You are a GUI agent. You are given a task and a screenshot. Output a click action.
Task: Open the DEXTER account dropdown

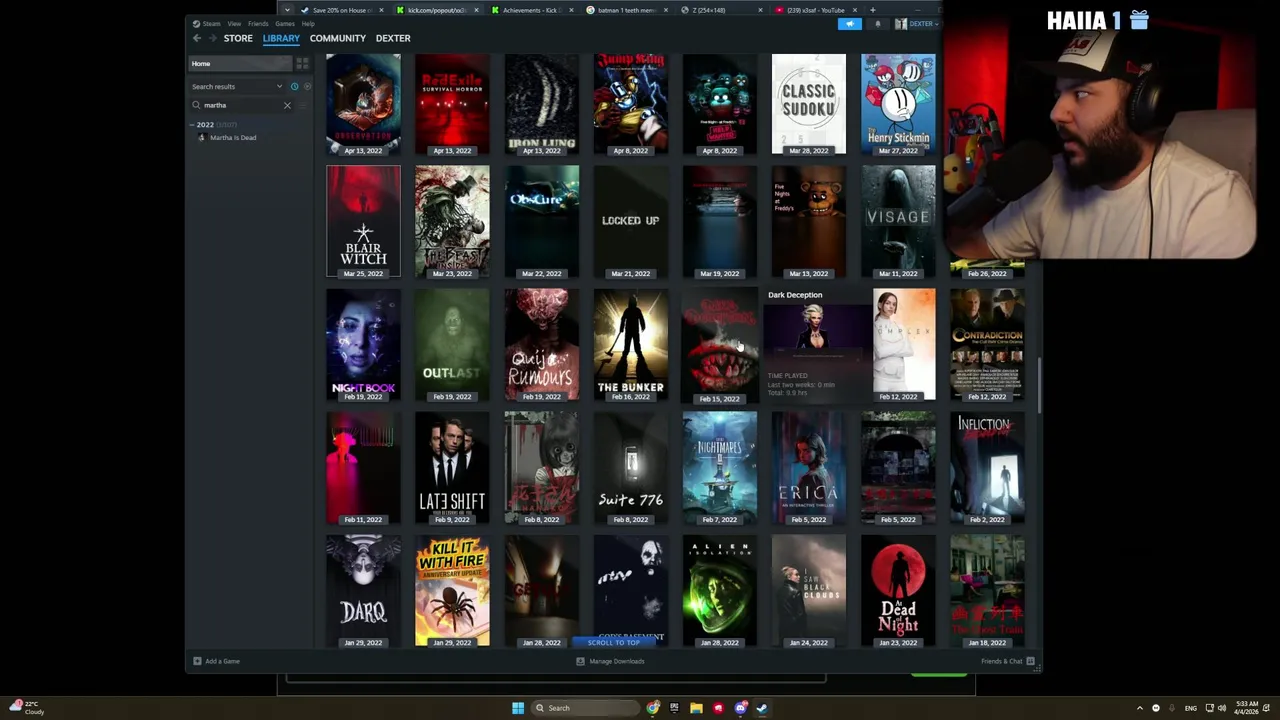coord(917,24)
